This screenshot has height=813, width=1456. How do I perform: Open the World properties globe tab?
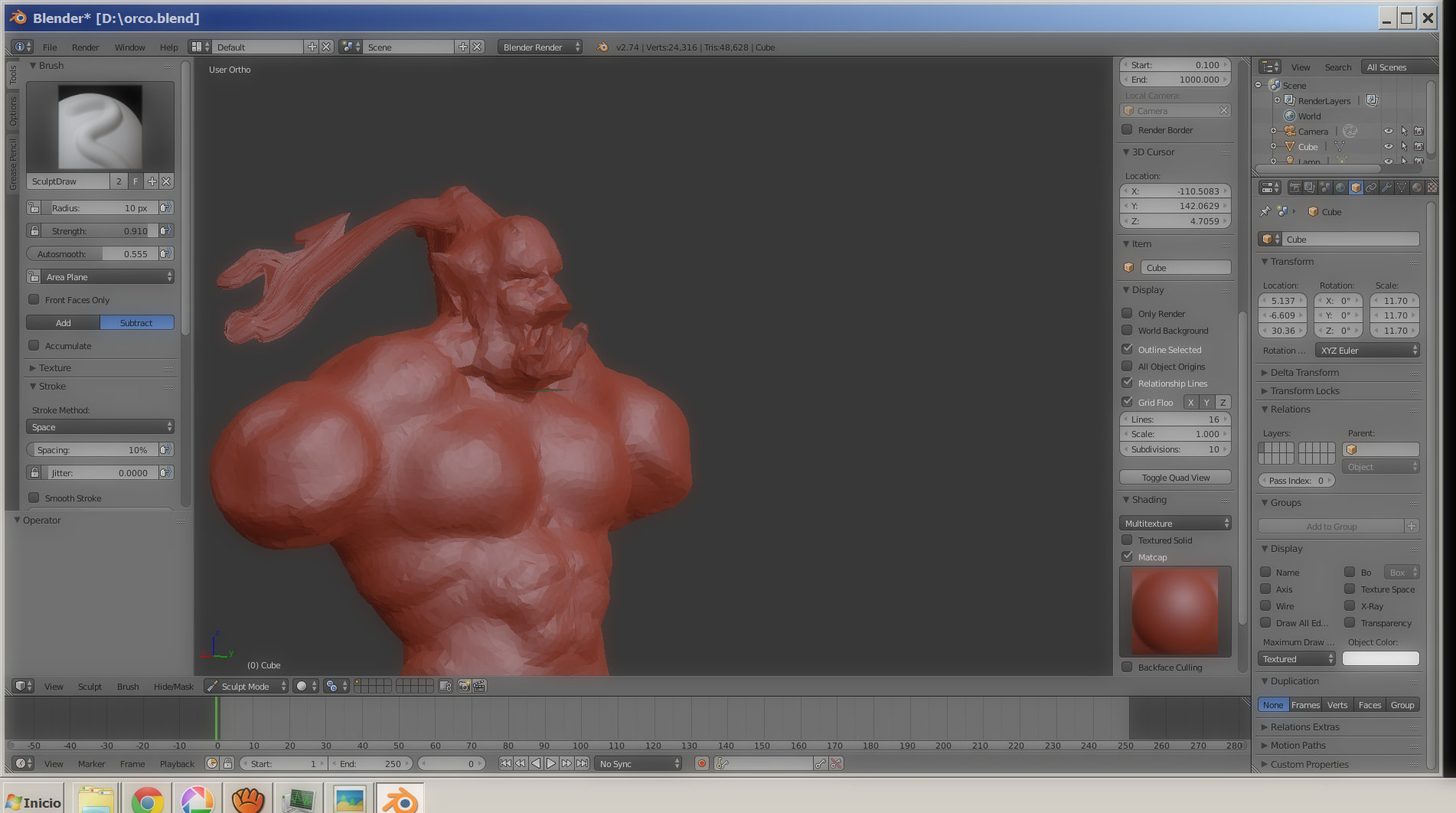pyautogui.click(x=1340, y=188)
